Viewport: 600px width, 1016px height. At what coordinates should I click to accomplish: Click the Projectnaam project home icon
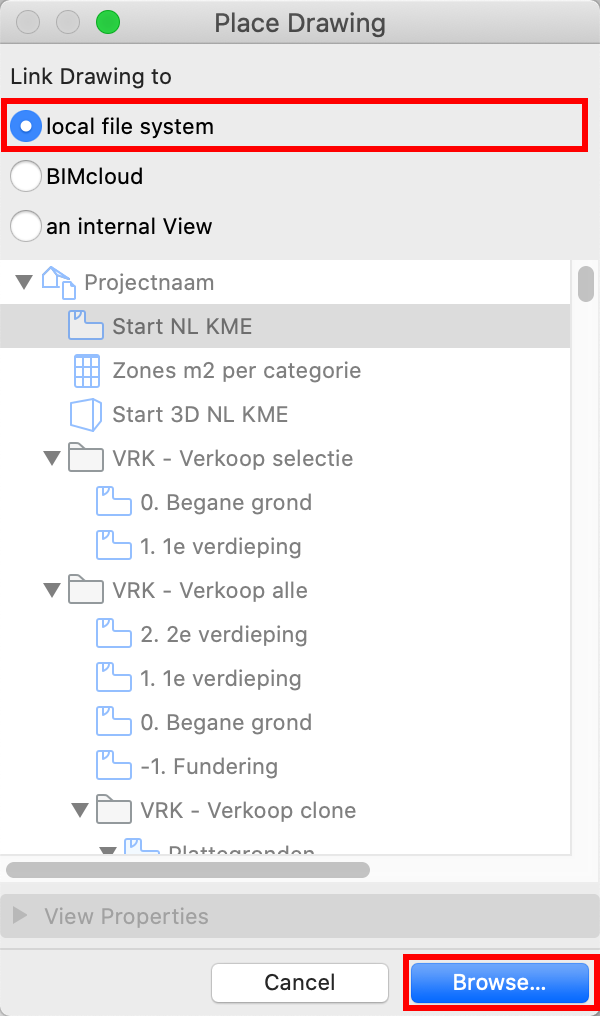[x=59, y=283]
